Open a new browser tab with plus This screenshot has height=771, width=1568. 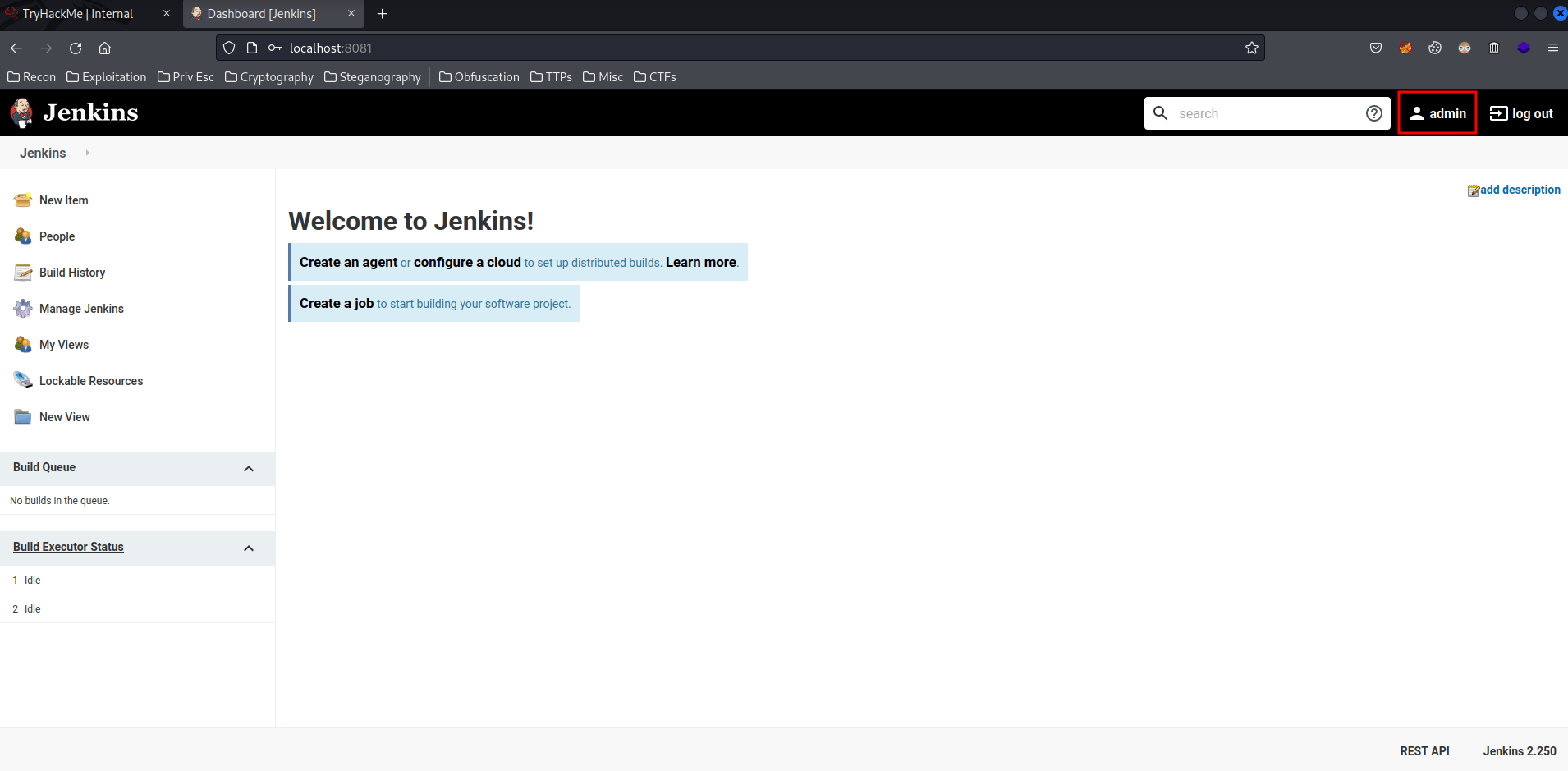(x=382, y=14)
